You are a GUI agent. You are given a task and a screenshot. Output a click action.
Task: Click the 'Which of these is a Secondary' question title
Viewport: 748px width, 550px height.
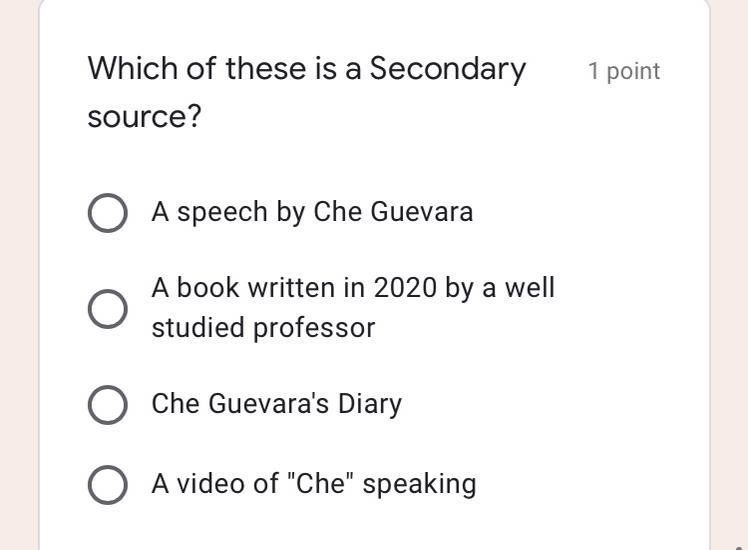point(306,69)
